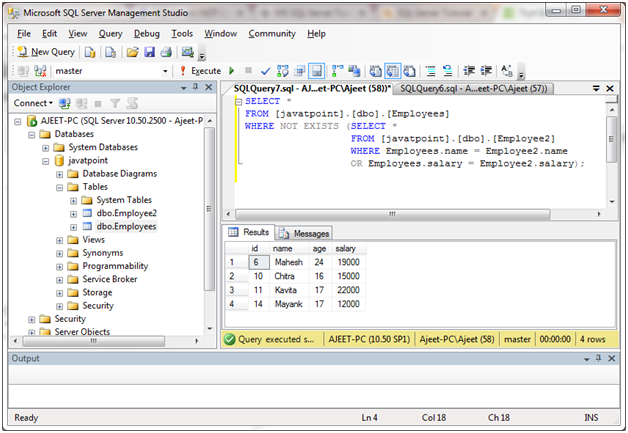Select Results to Text mode
Image resolution: width=628 pixels, height=433 pixels.
(x=375, y=71)
